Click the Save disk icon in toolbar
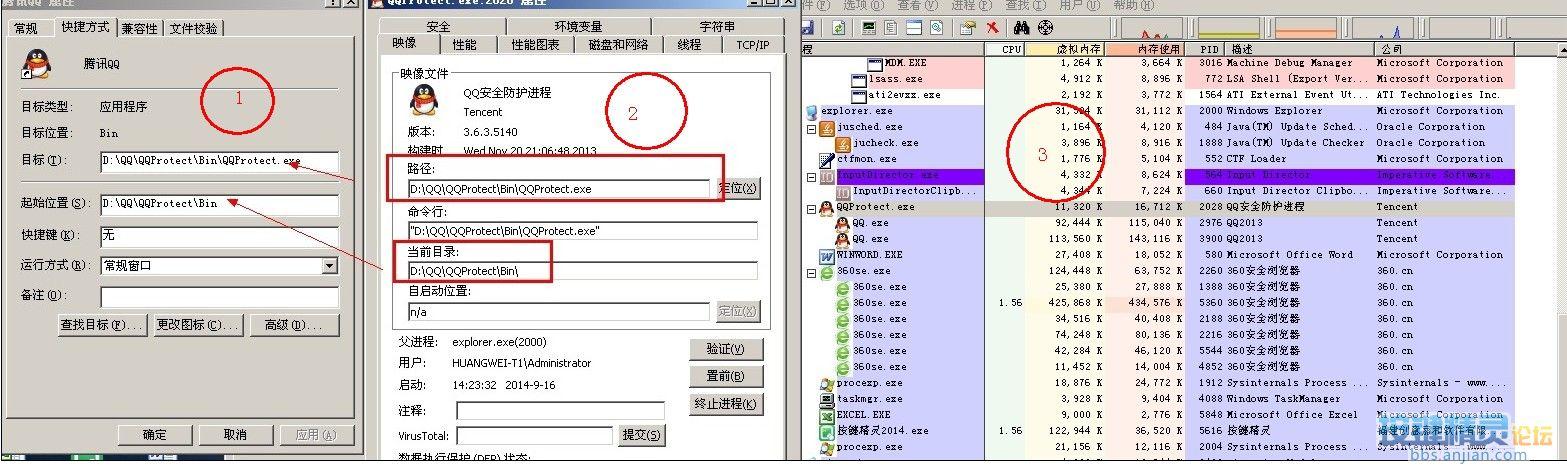1567x470 pixels. pos(806,27)
